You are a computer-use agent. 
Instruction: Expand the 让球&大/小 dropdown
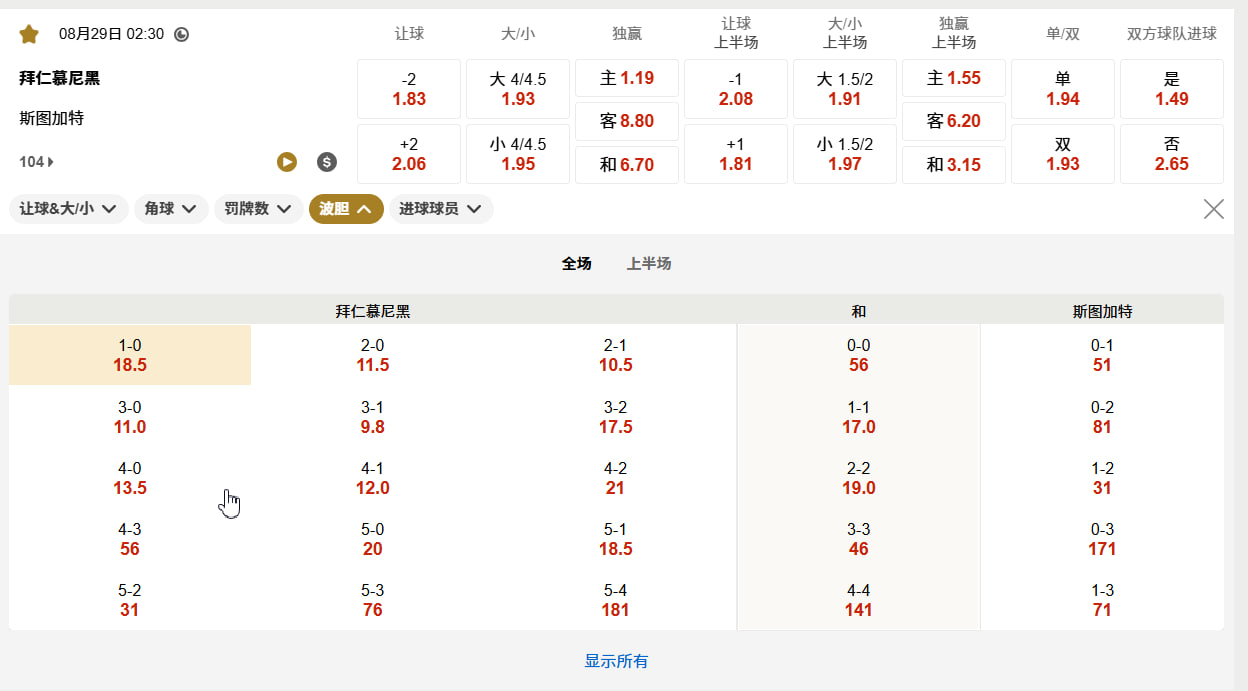pyautogui.click(x=69, y=209)
